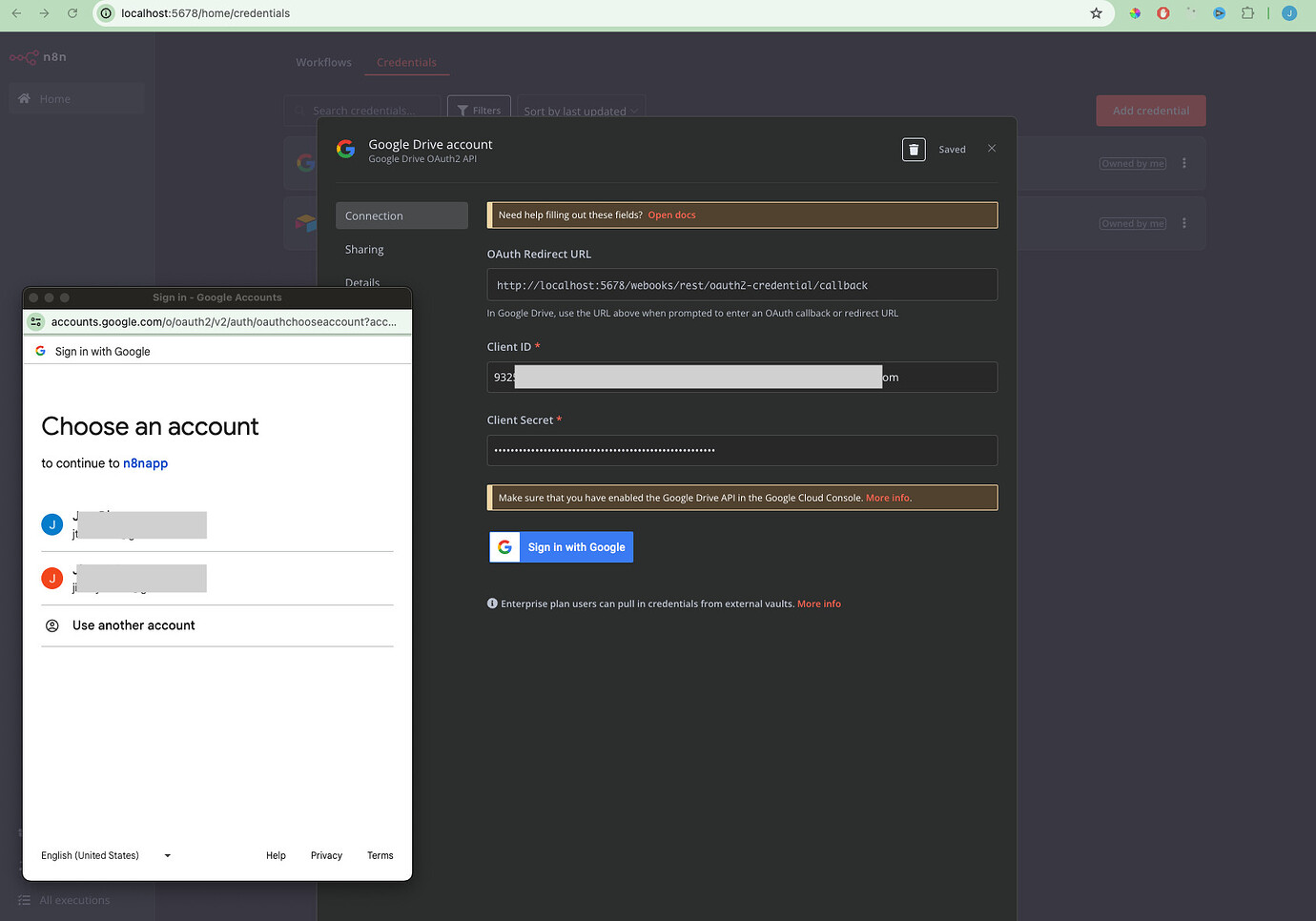The width and height of the screenshot is (1316, 921).
Task: Click the info icon beside the Enterprise plan note
Action: (492, 603)
